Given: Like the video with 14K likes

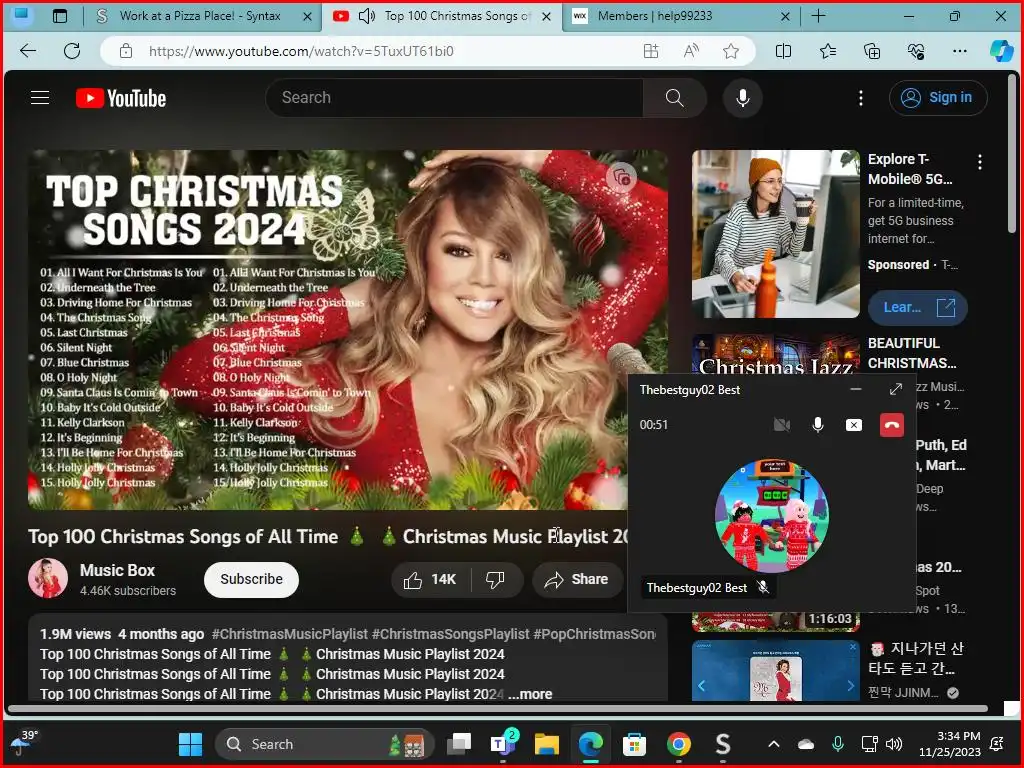Looking at the screenshot, I should tap(431, 579).
